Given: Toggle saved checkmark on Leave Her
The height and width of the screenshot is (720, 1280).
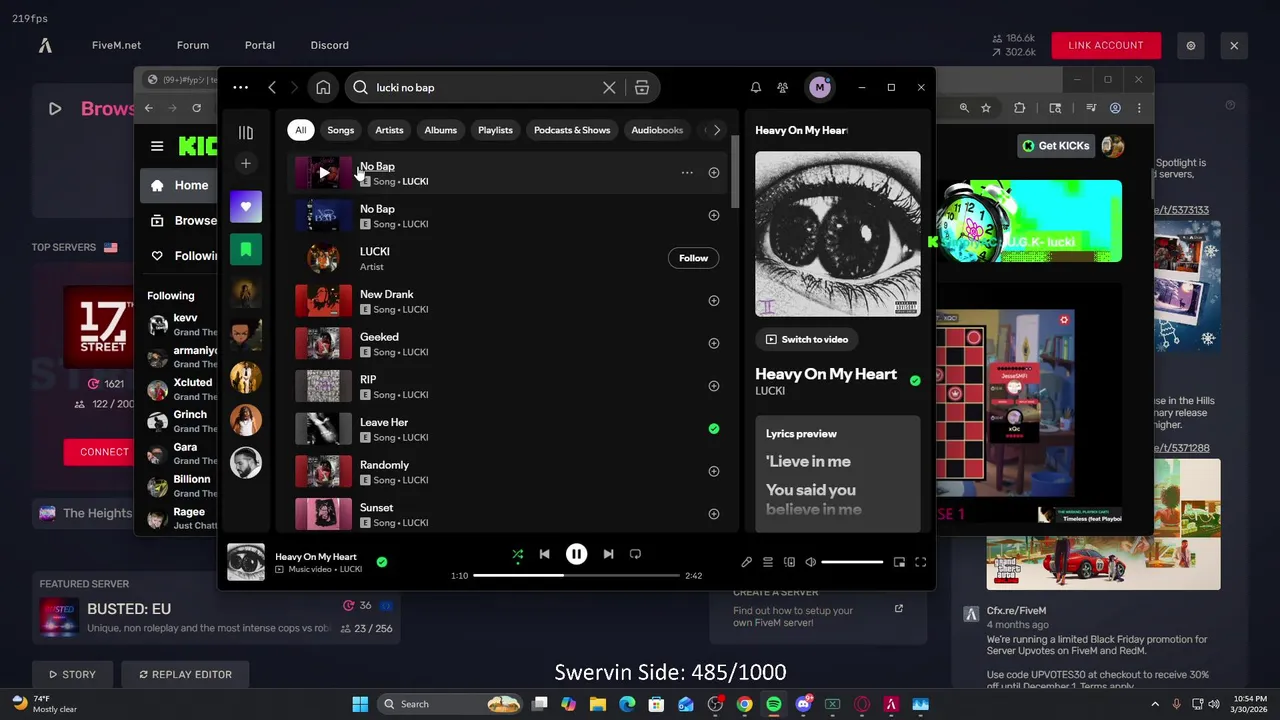Looking at the screenshot, I should click(x=714, y=428).
